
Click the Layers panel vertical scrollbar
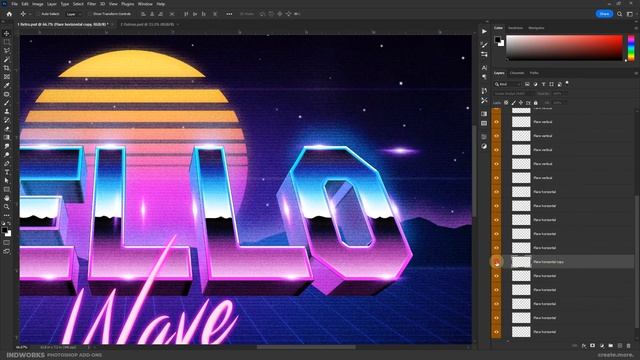pos(638,261)
